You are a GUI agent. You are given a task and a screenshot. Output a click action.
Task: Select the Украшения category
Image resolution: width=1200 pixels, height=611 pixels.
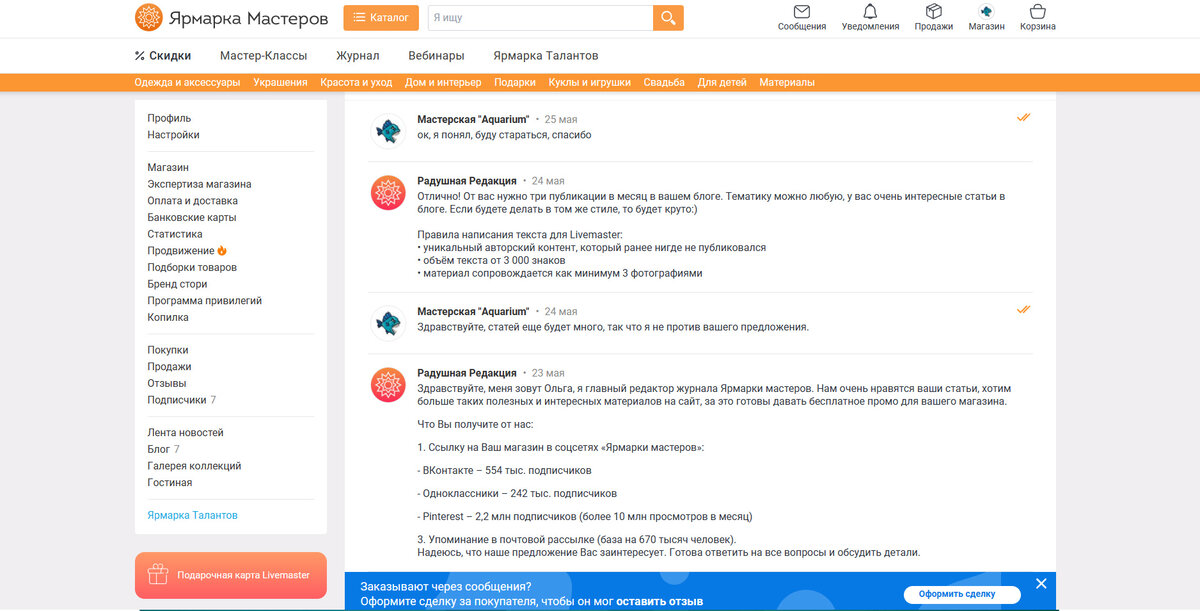[280, 82]
